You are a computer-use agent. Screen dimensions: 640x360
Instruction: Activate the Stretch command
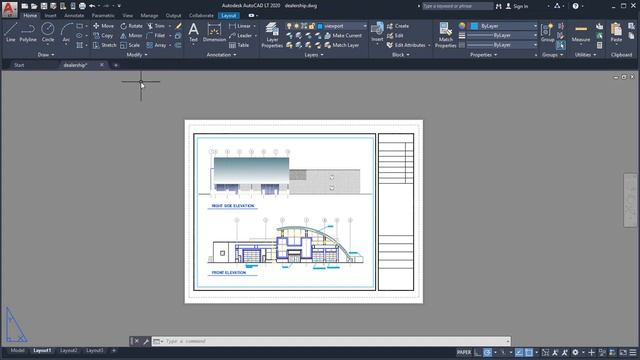[x=104, y=45]
